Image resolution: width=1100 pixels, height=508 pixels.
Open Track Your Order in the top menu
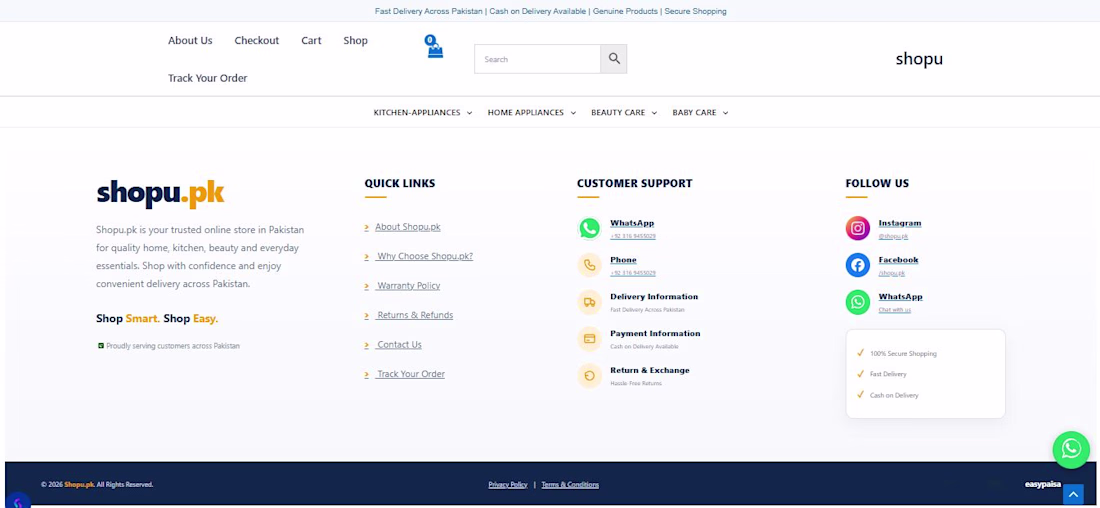pos(208,78)
